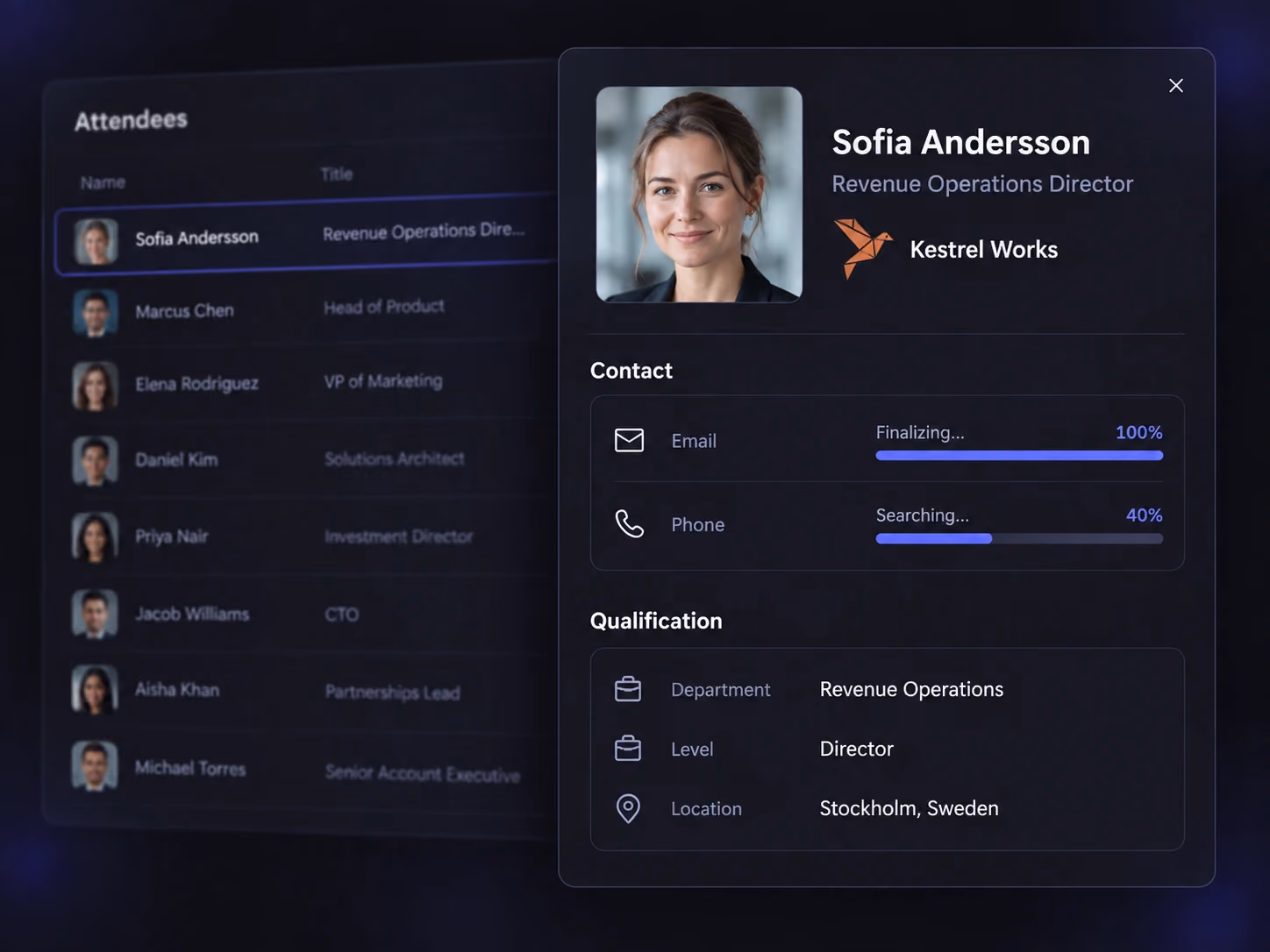
Task: Click the 'CTO' title cell
Action: coord(341,615)
